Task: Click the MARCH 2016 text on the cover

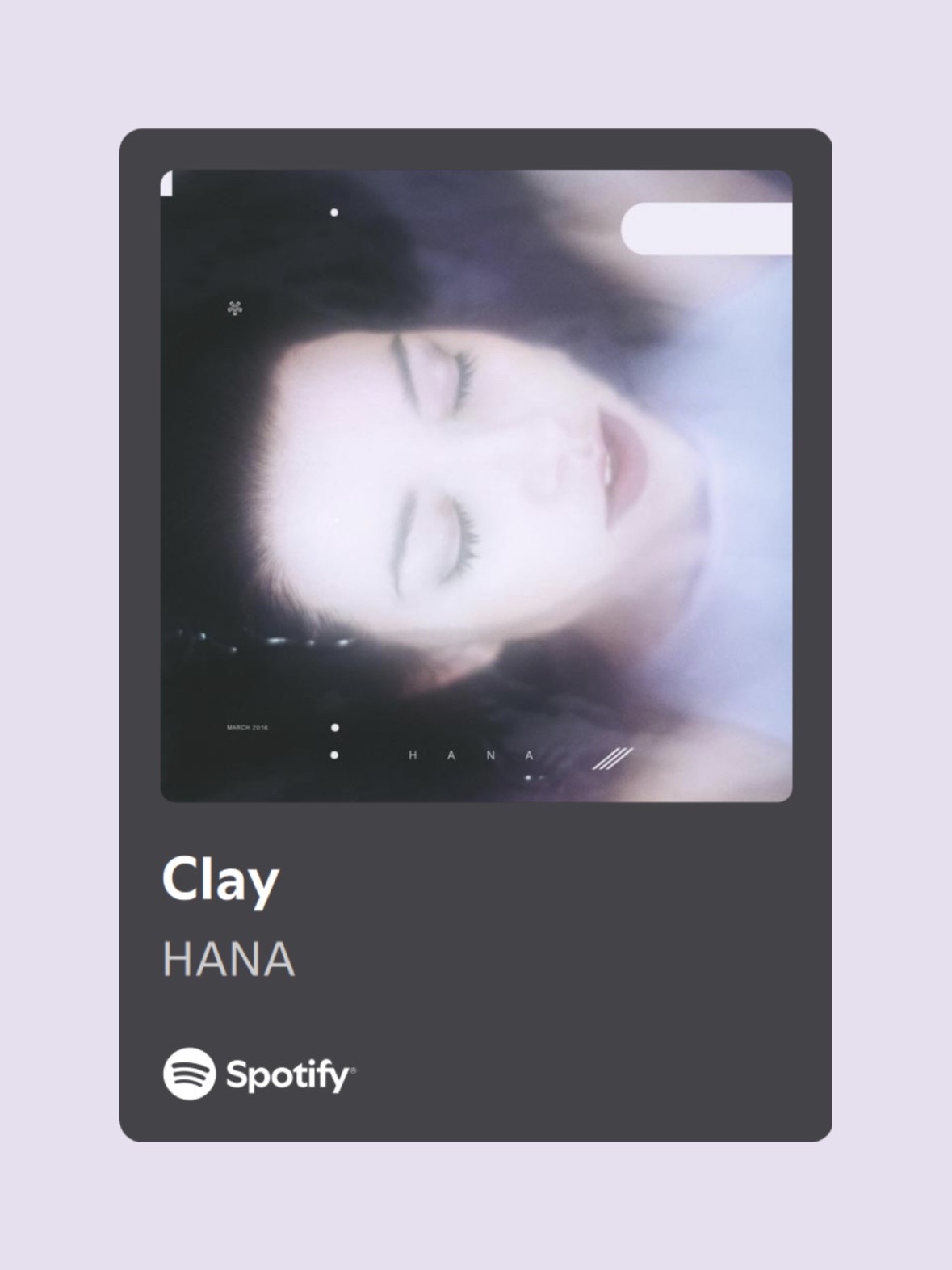Action: (x=247, y=727)
